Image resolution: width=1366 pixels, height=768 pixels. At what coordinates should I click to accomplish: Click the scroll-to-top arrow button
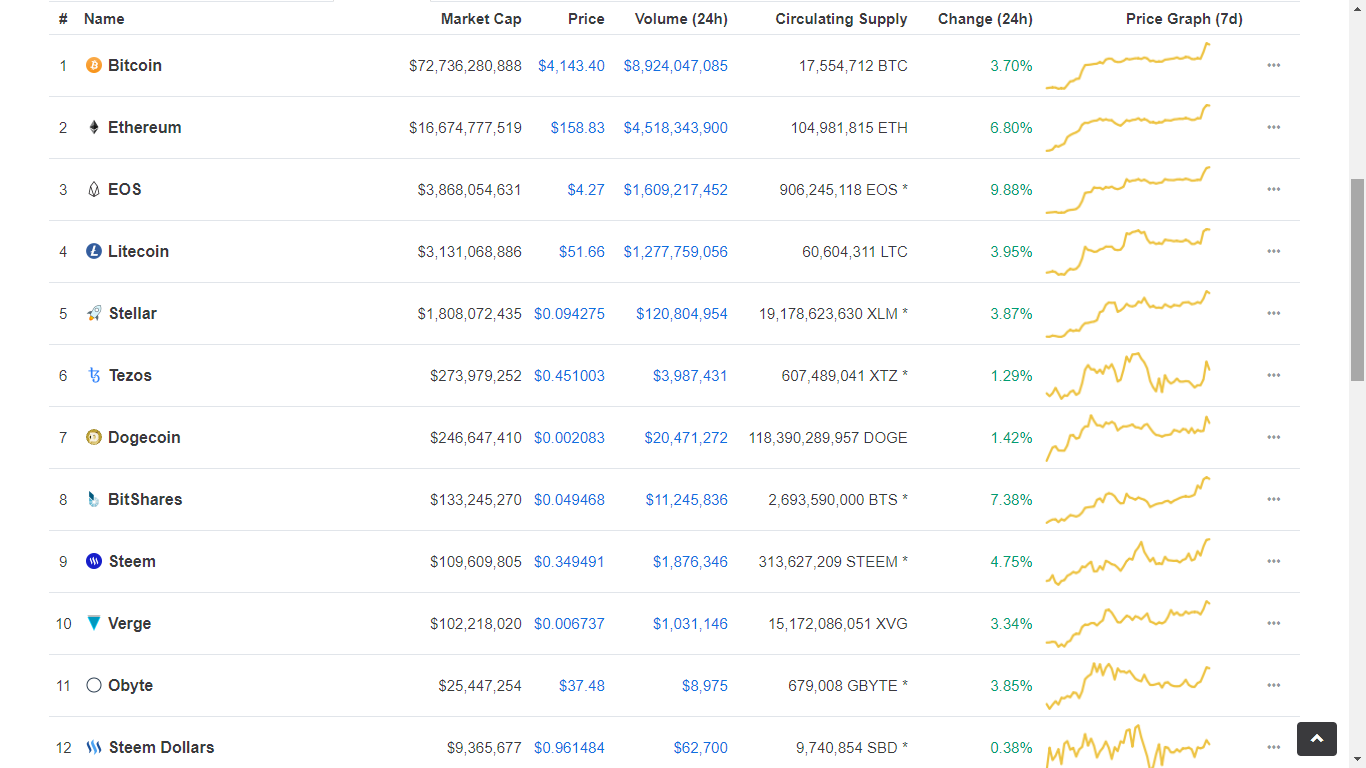tap(1317, 739)
